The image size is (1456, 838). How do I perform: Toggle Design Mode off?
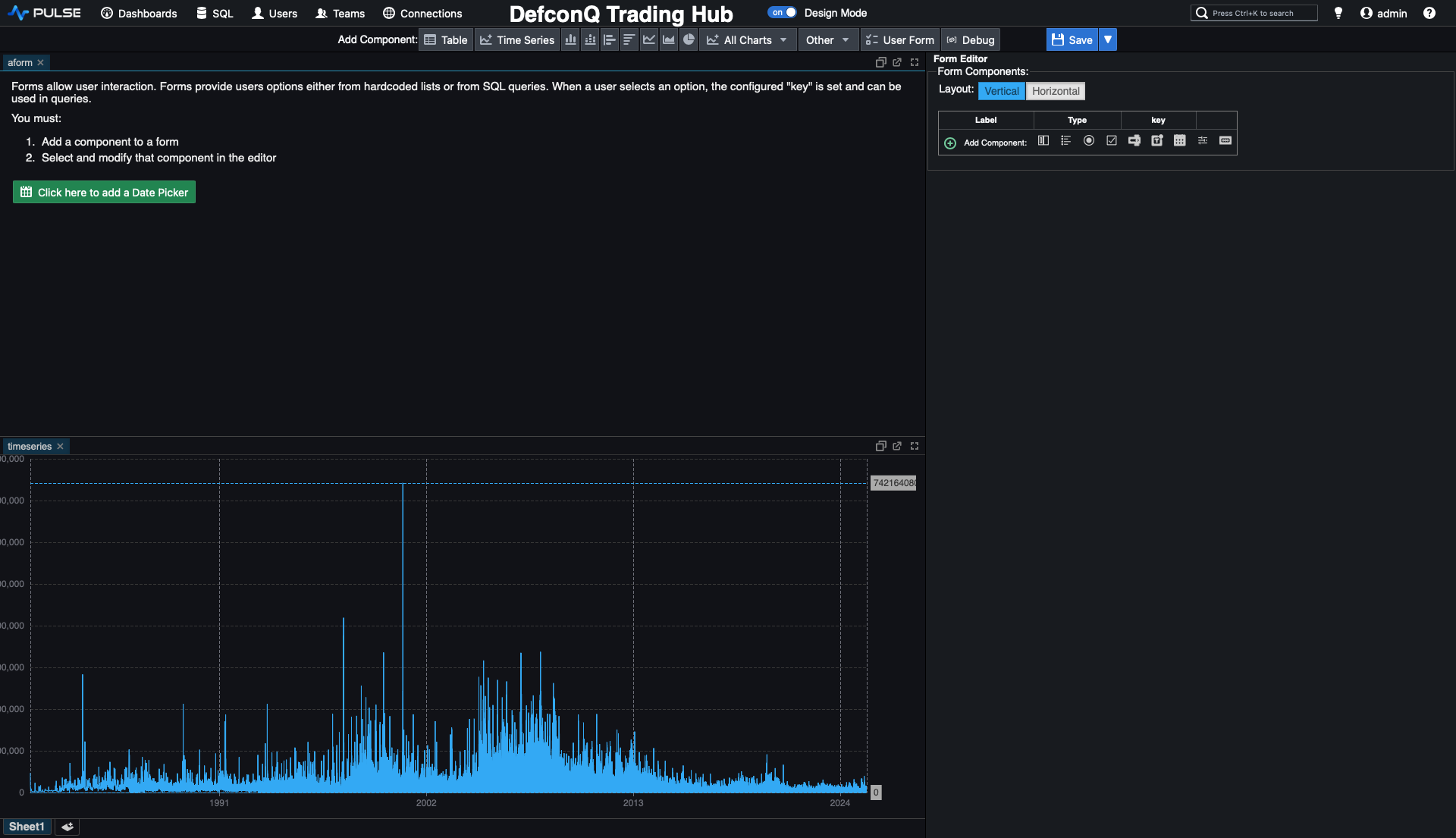click(782, 12)
